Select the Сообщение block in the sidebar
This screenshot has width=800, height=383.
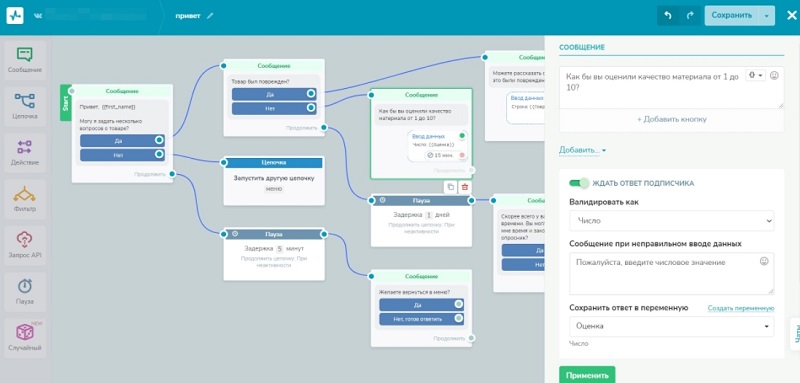(x=24, y=60)
